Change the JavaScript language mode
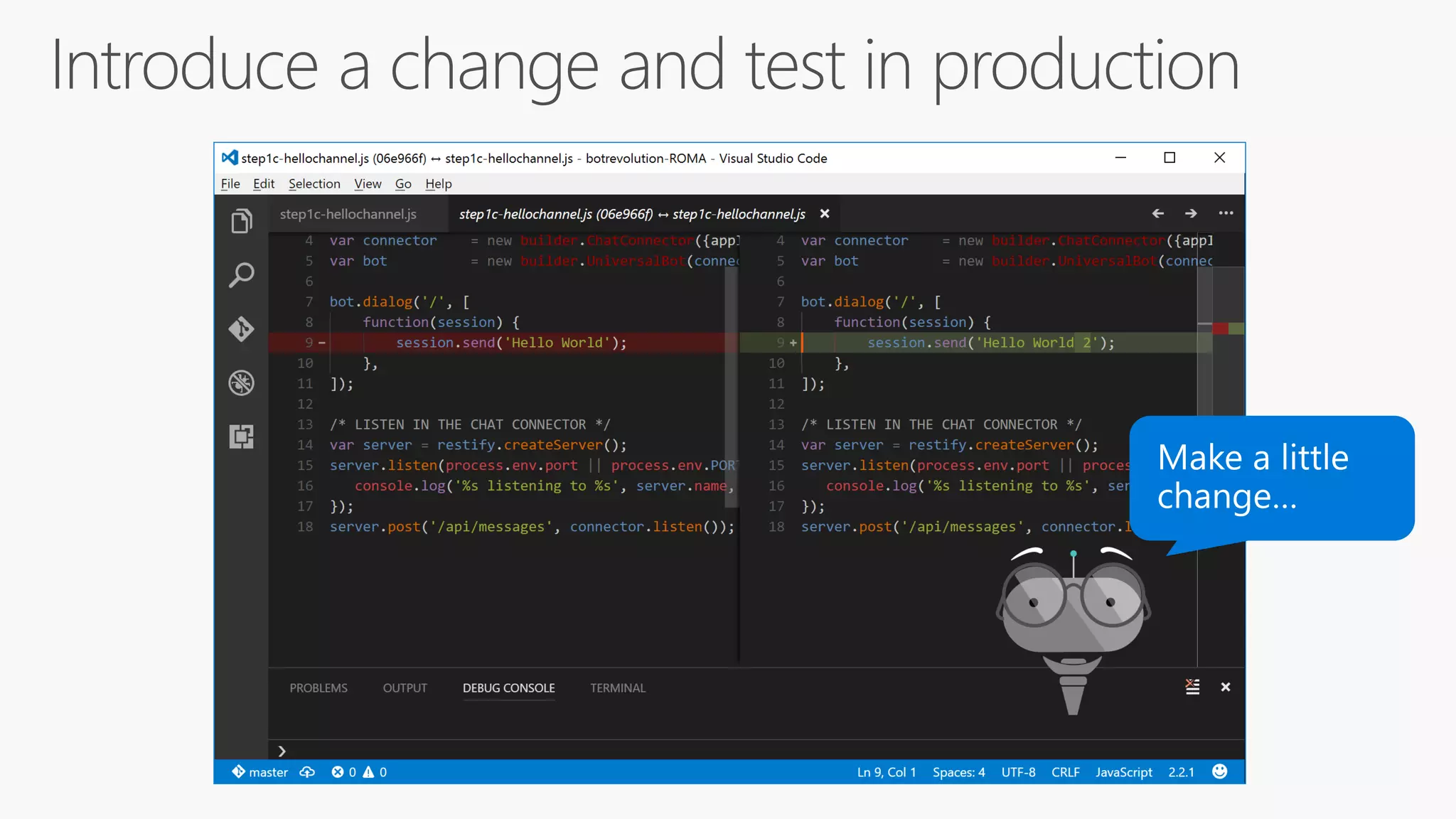This screenshot has width=1456, height=819. 1123,772
